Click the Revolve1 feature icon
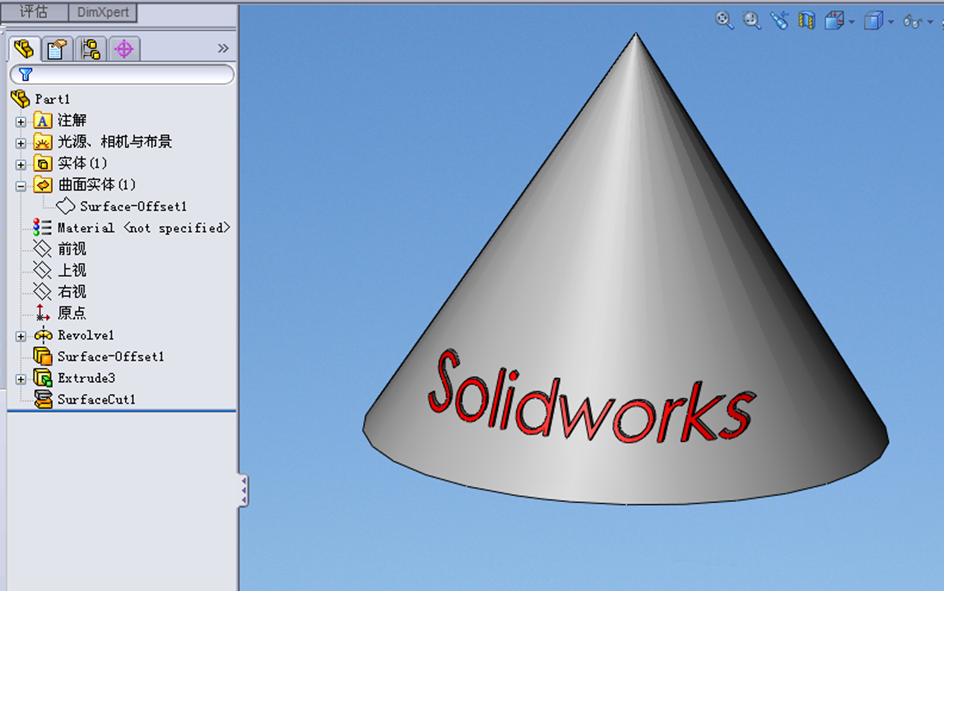This screenshot has height=720, width=960. click(x=42, y=335)
